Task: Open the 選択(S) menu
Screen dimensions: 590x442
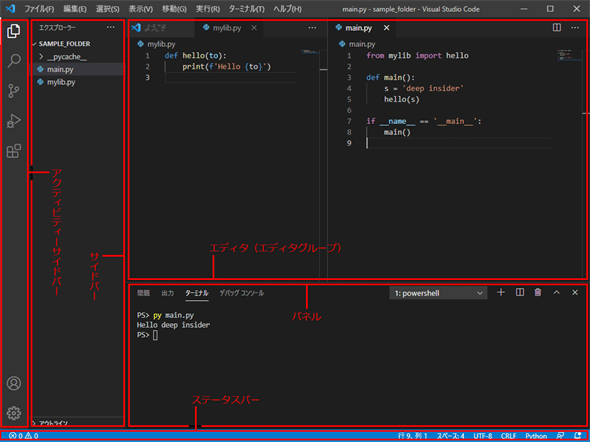Action: [107, 9]
